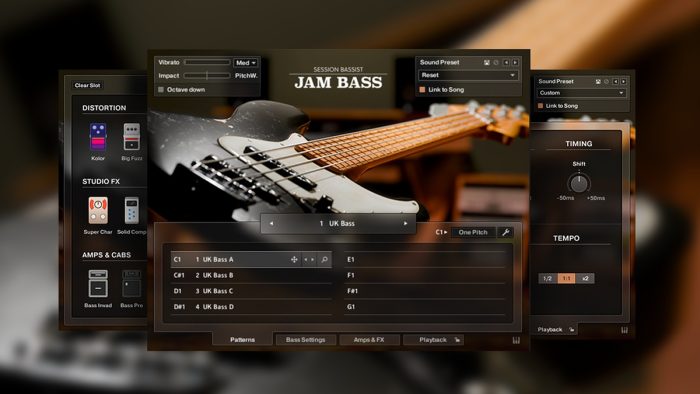Open the magnifier browser on the UK Bass A row

click(325, 259)
